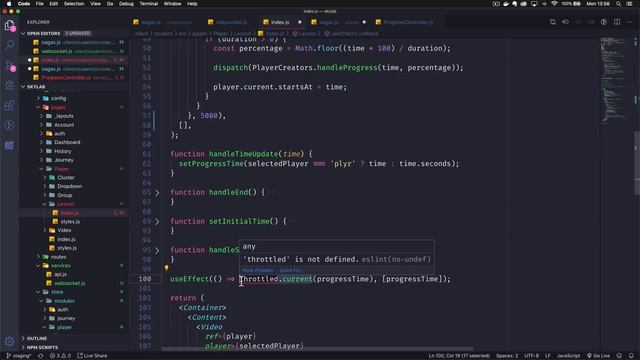This screenshot has width=640, height=360.
Task: Unfold the handleS… function at line 95
Action: tap(157, 250)
